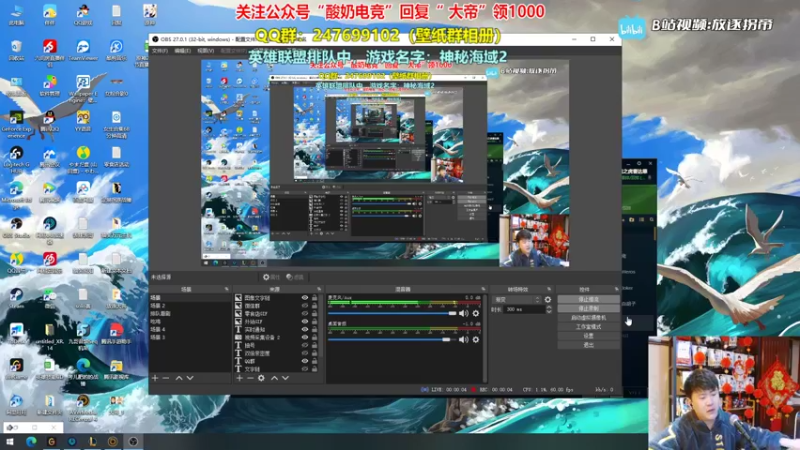Add a new source with the plus icon
This screenshot has width=800, height=450.
click(x=240, y=378)
